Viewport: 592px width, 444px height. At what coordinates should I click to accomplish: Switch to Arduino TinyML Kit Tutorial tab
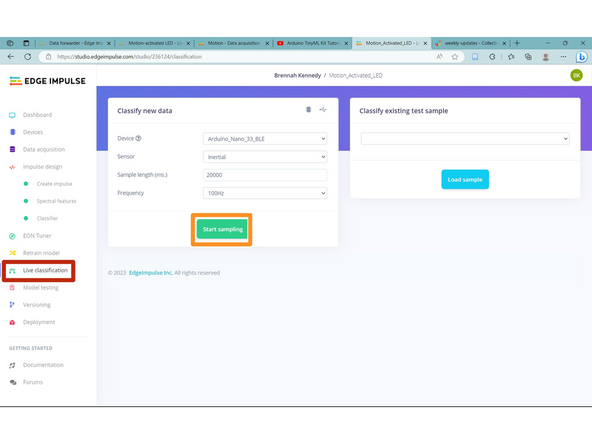click(312, 43)
